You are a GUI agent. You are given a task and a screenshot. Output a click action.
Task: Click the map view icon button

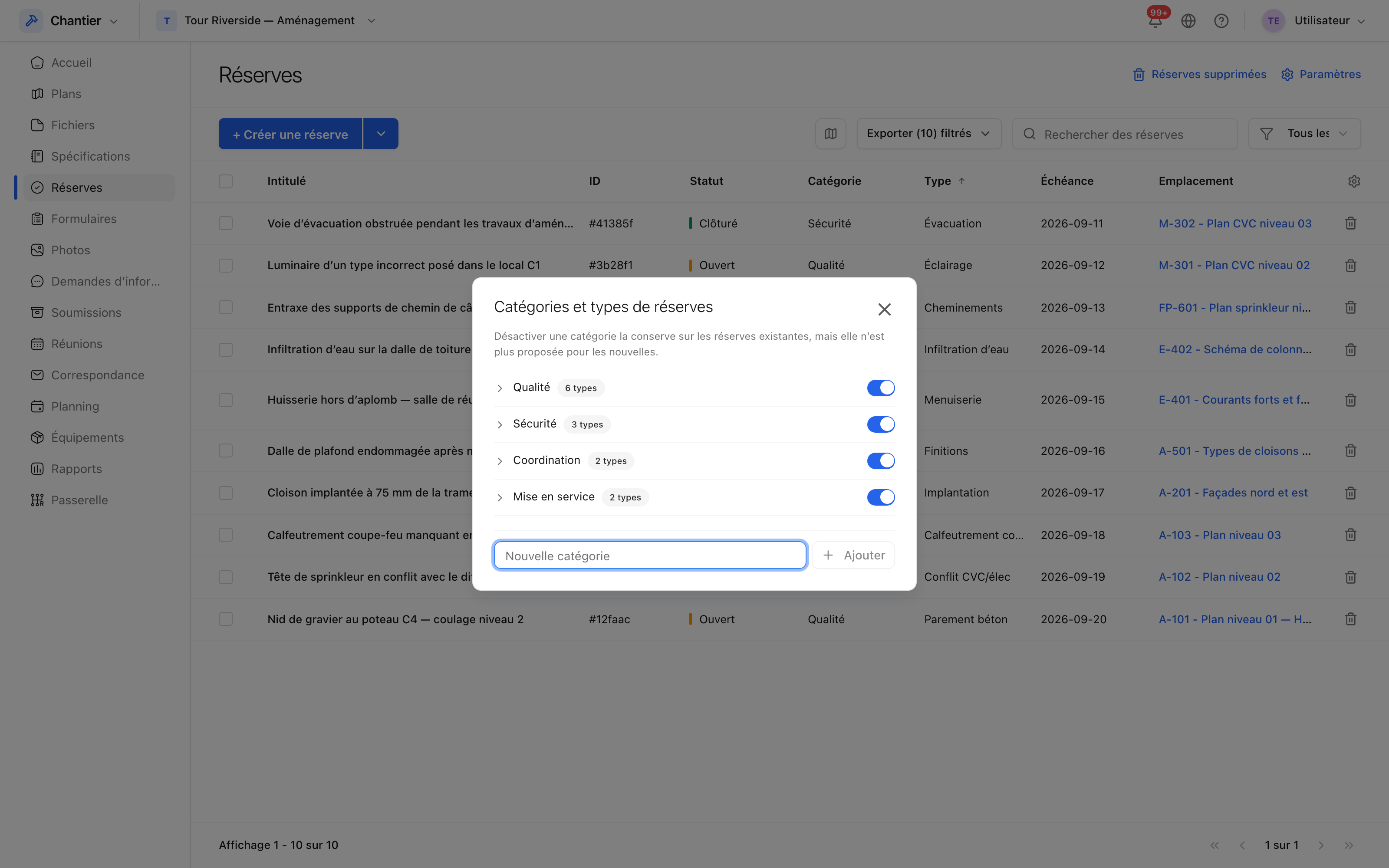[x=830, y=134]
